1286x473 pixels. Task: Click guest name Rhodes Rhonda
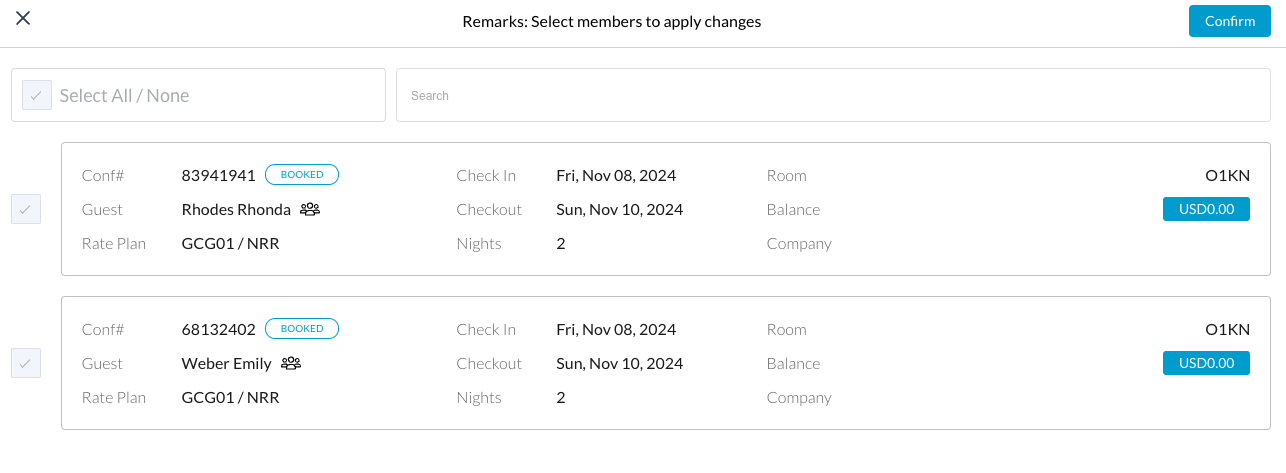pos(236,210)
